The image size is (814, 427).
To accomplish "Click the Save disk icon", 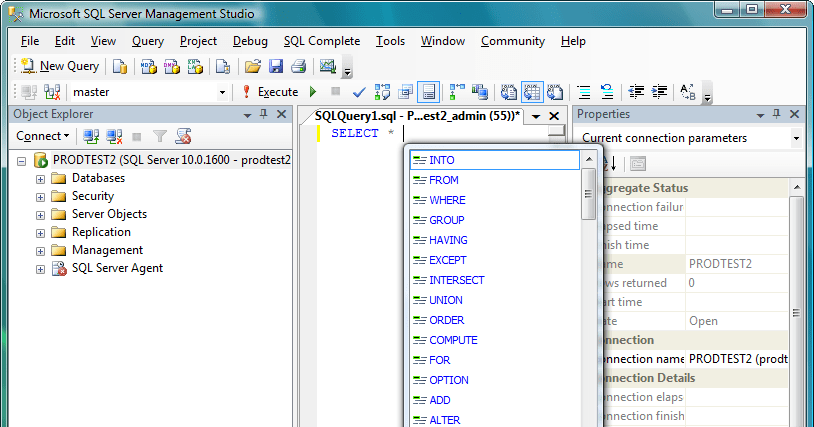I will coord(275,67).
